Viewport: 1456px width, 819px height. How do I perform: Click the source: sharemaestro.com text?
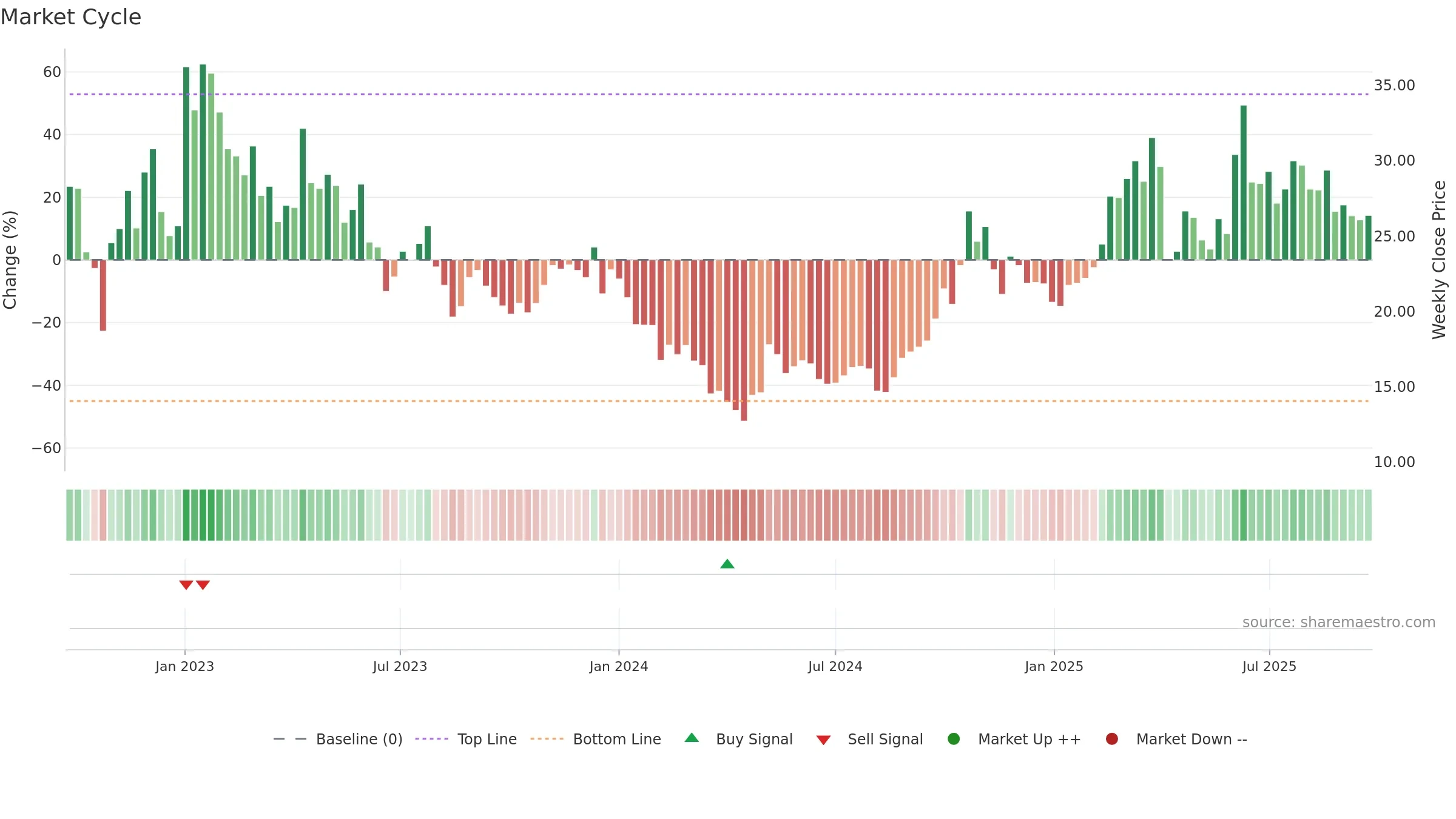tap(1339, 622)
